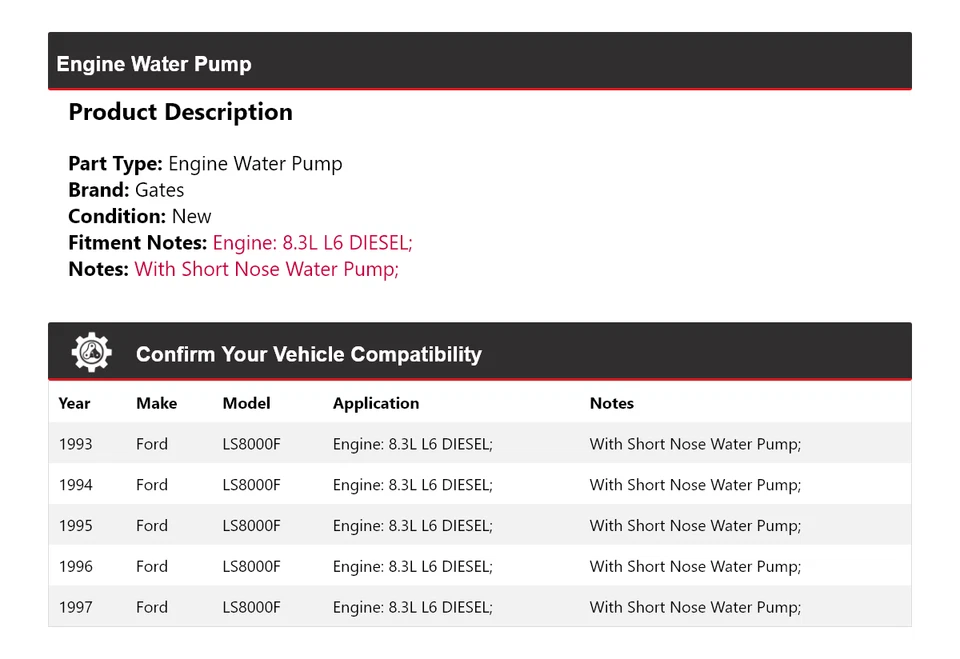Select the Product Description heading
Screen dimensions: 960x659
click(180, 112)
